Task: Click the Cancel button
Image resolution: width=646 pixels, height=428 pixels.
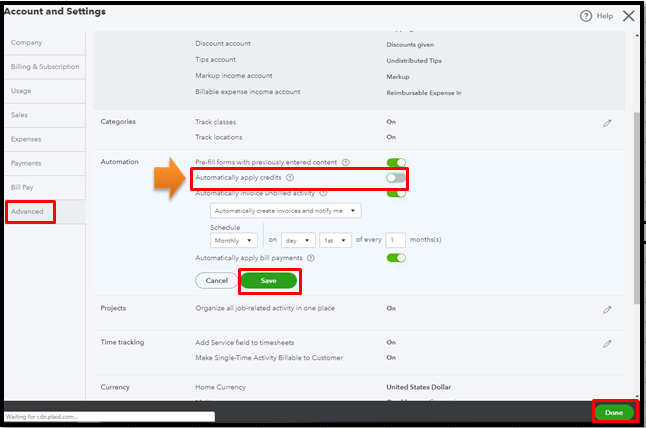Action: pyautogui.click(x=216, y=281)
